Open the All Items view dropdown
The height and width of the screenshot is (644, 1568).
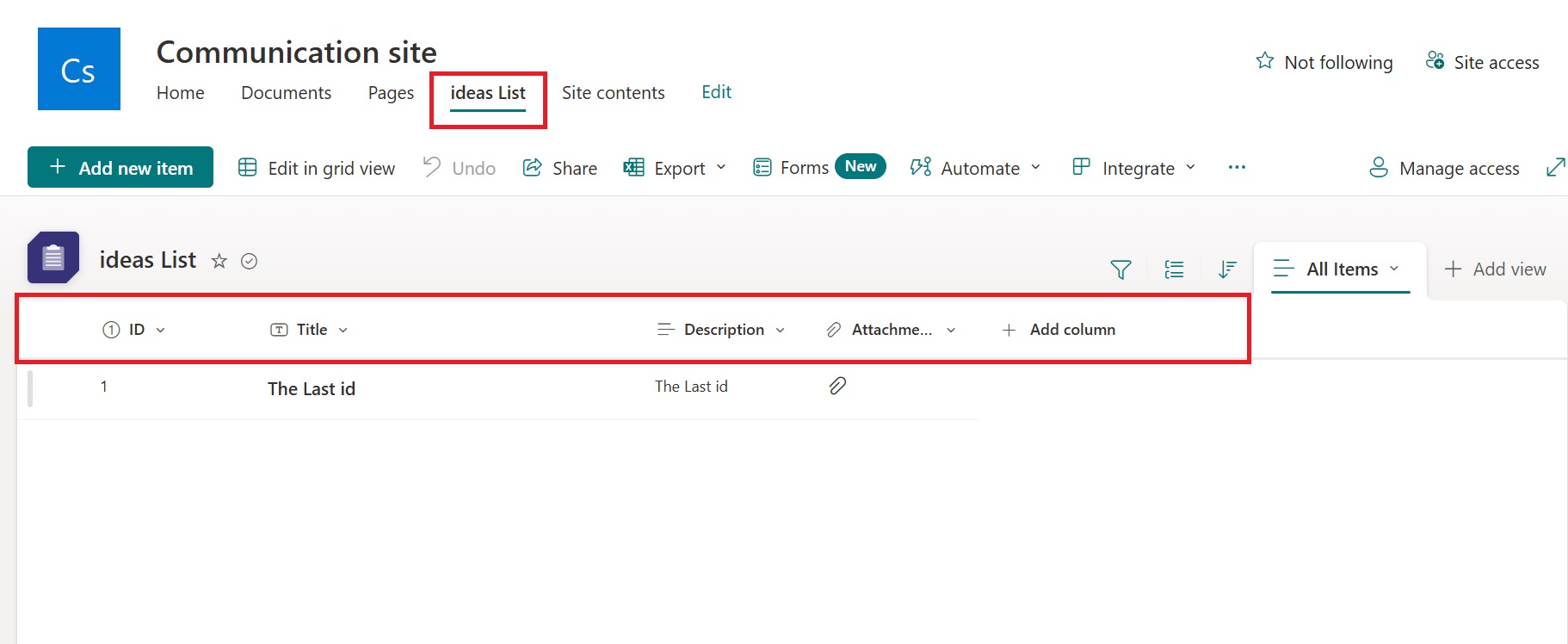point(1341,269)
